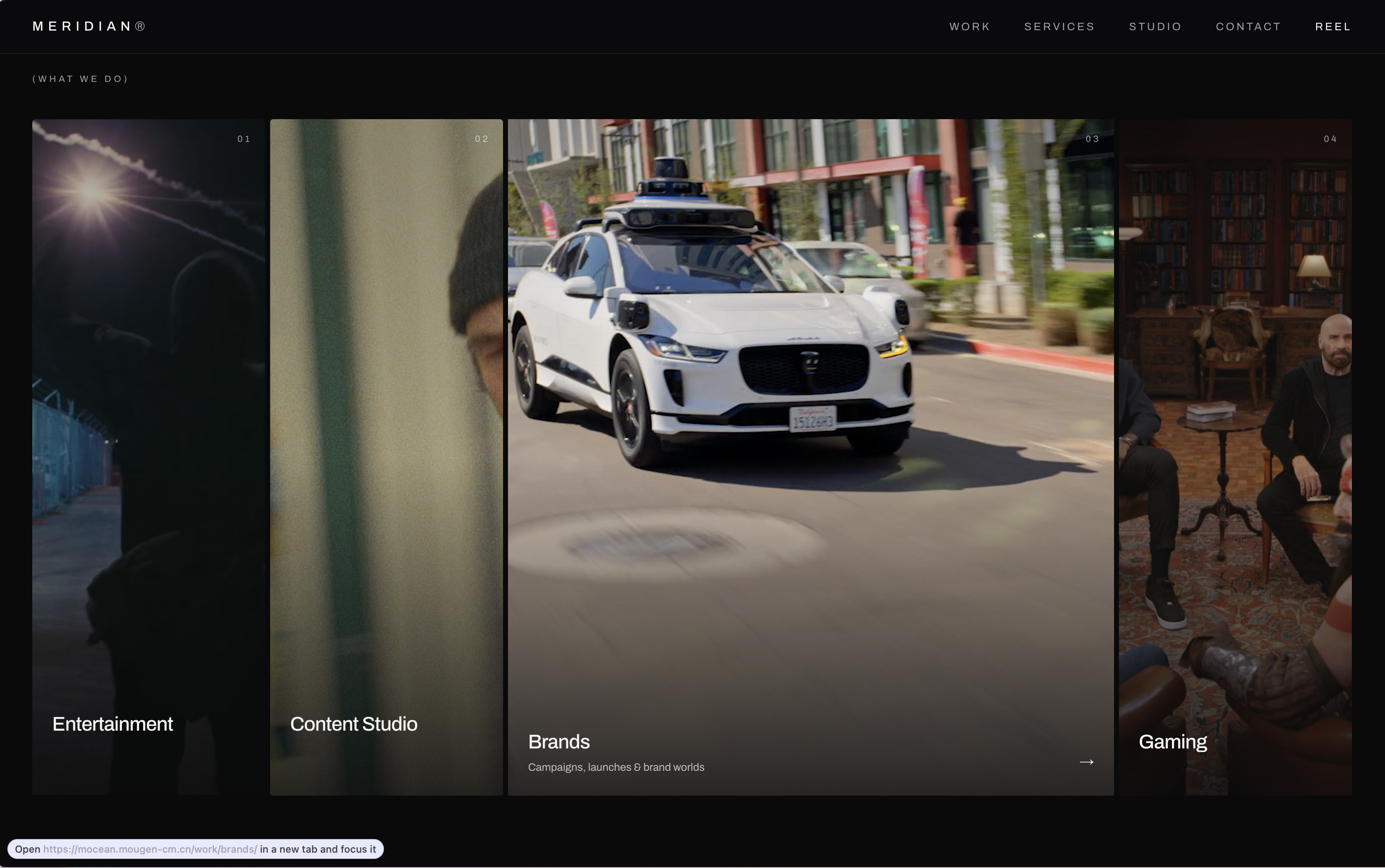Go to the STUDIO page
Image resolution: width=1385 pixels, height=868 pixels.
[1155, 26]
